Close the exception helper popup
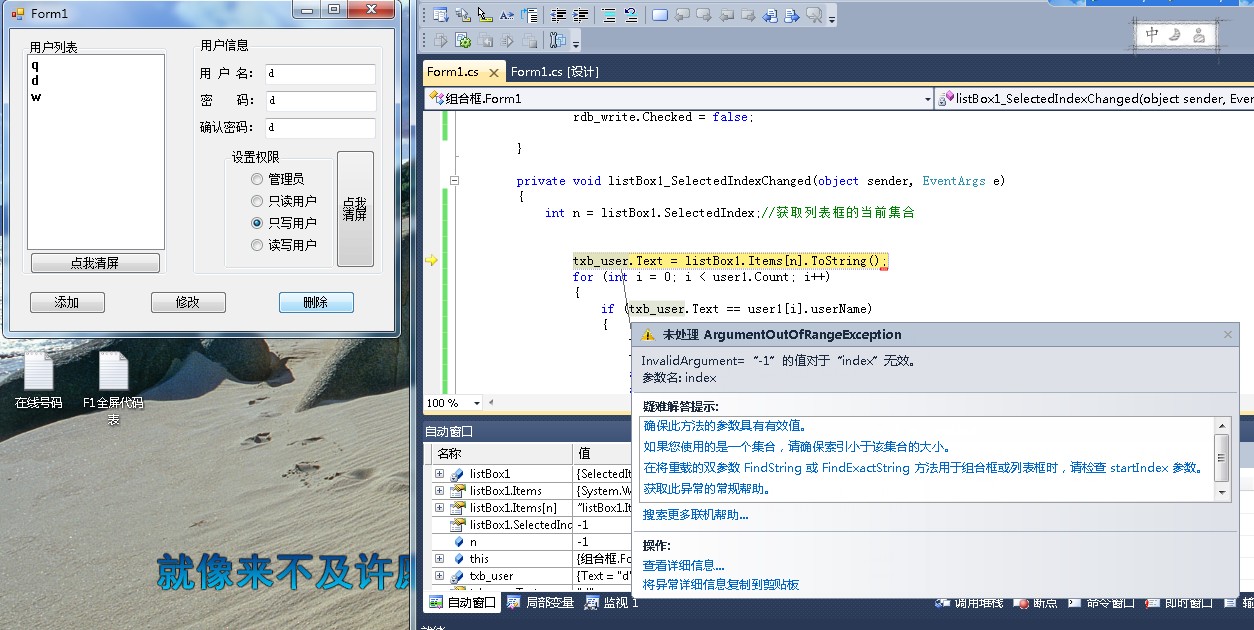1254x630 pixels. click(1228, 335)
